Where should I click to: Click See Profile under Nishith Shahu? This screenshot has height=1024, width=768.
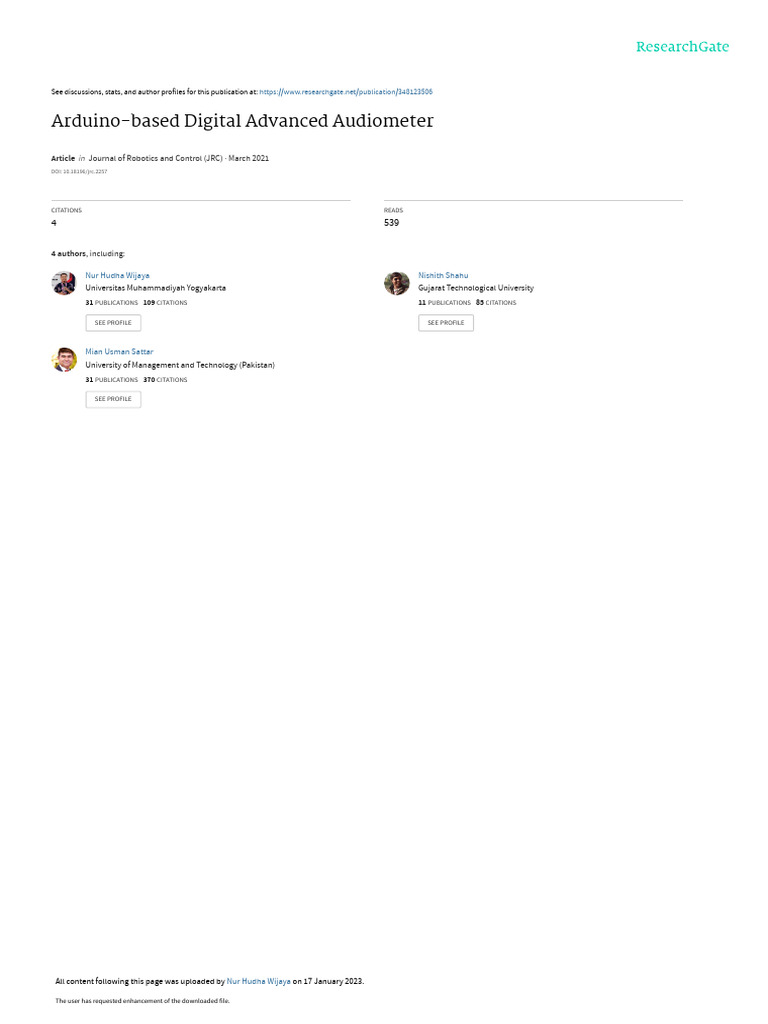coord(446,323)
